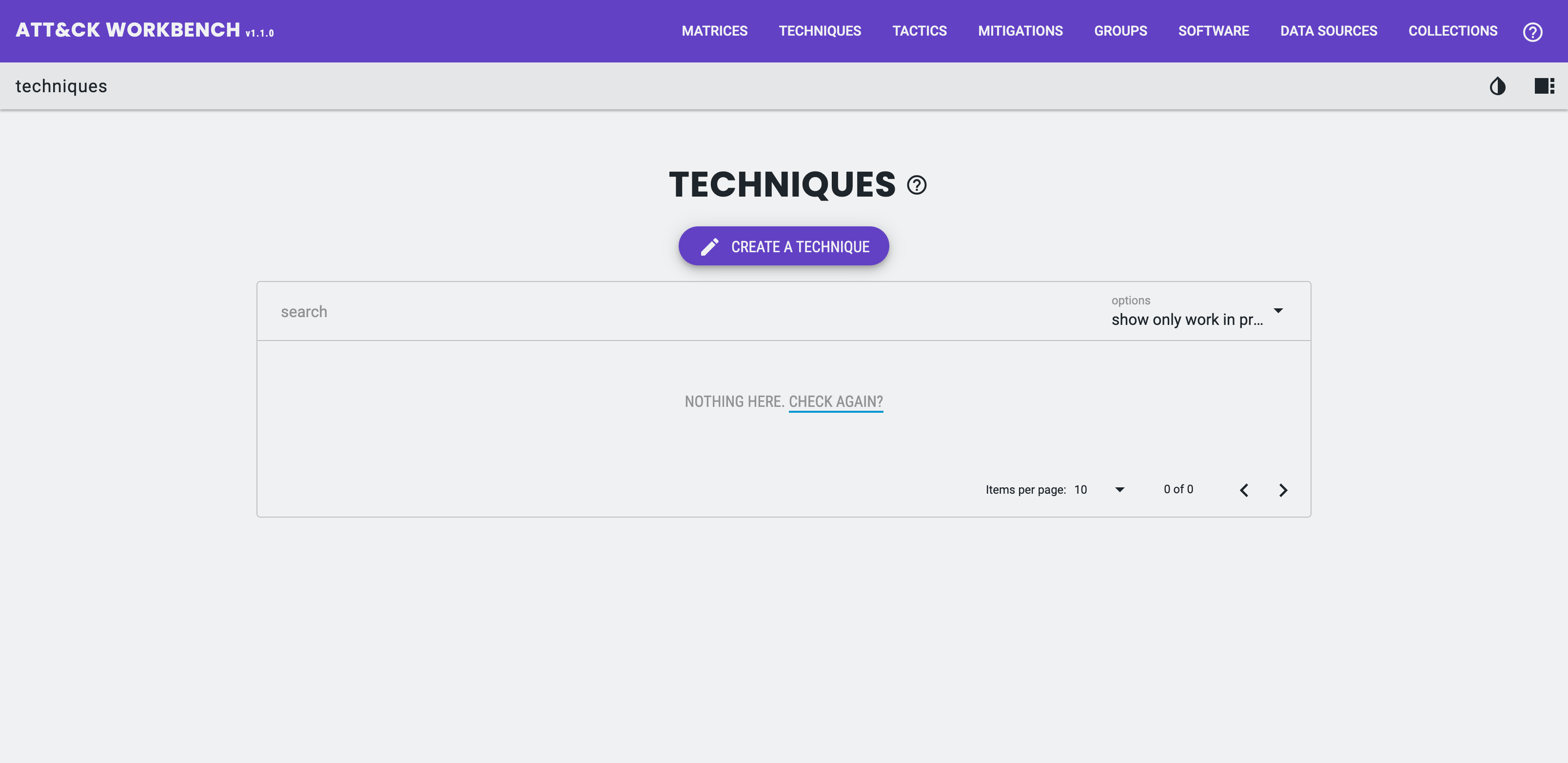Image resolution: width=1568 pixels, height=763 pixels.
Task: Click the pencil/edit icon on Create button
Action: click(x=709, y=246)
